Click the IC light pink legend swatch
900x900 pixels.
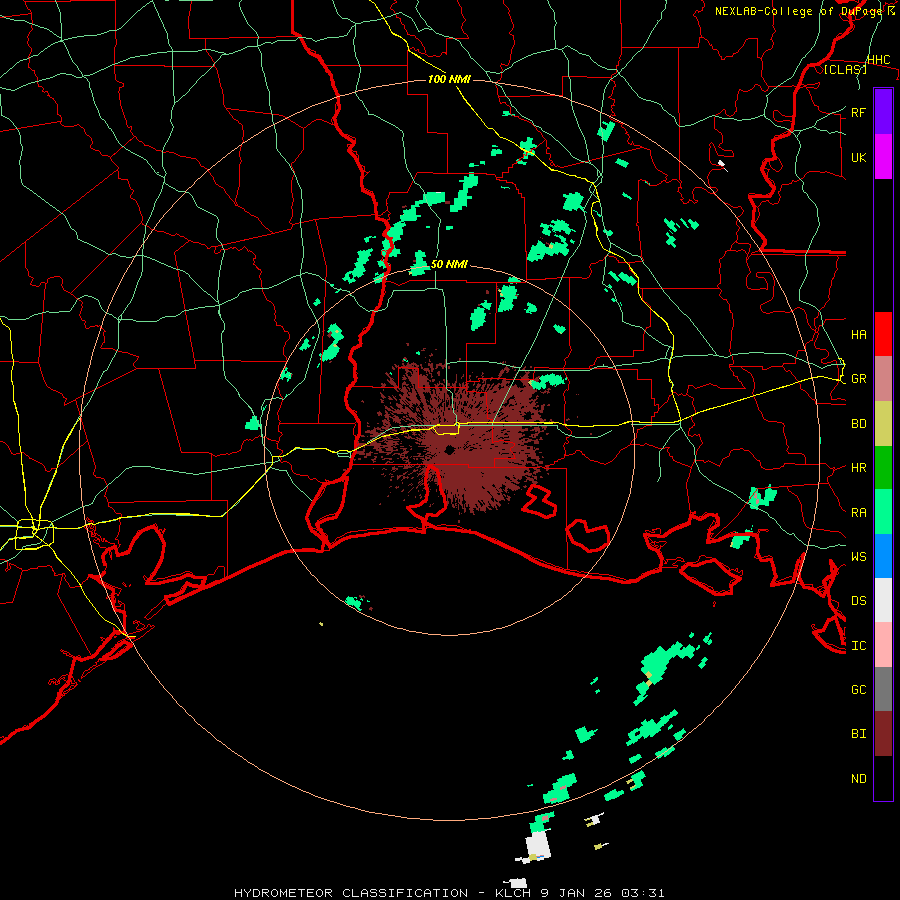[883, 645]
